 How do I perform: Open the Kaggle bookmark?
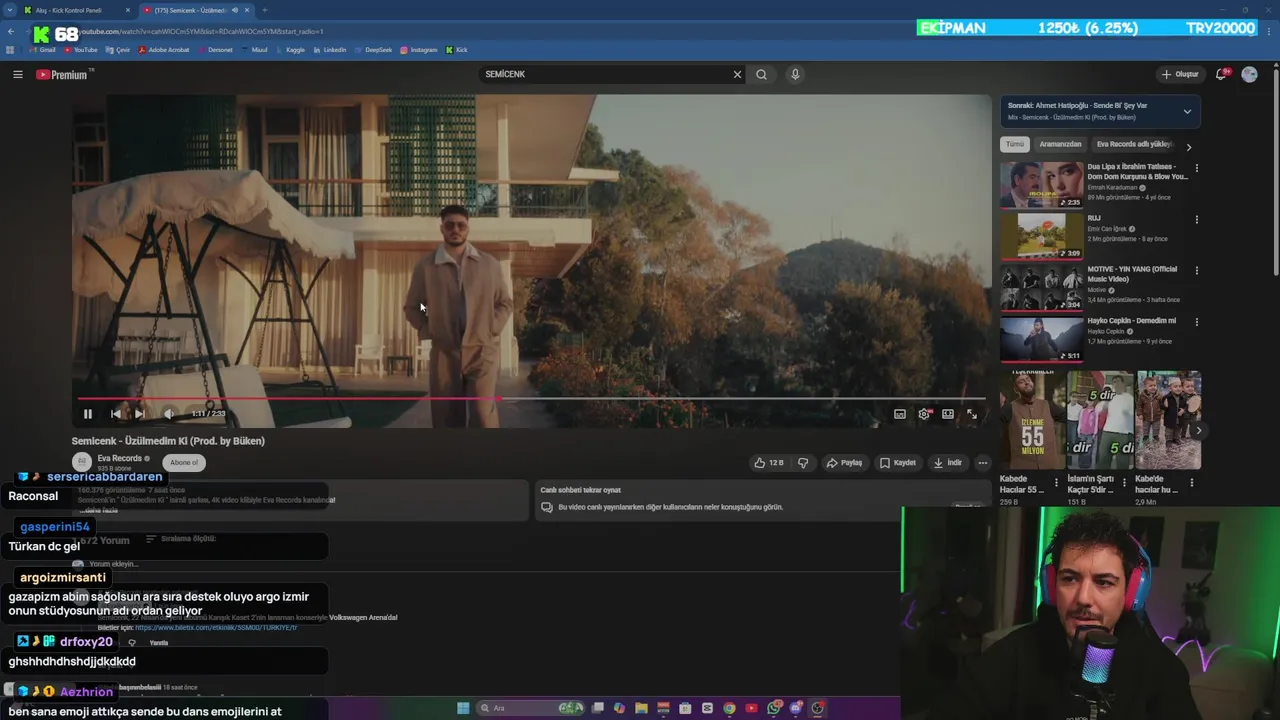click(290, 49)
